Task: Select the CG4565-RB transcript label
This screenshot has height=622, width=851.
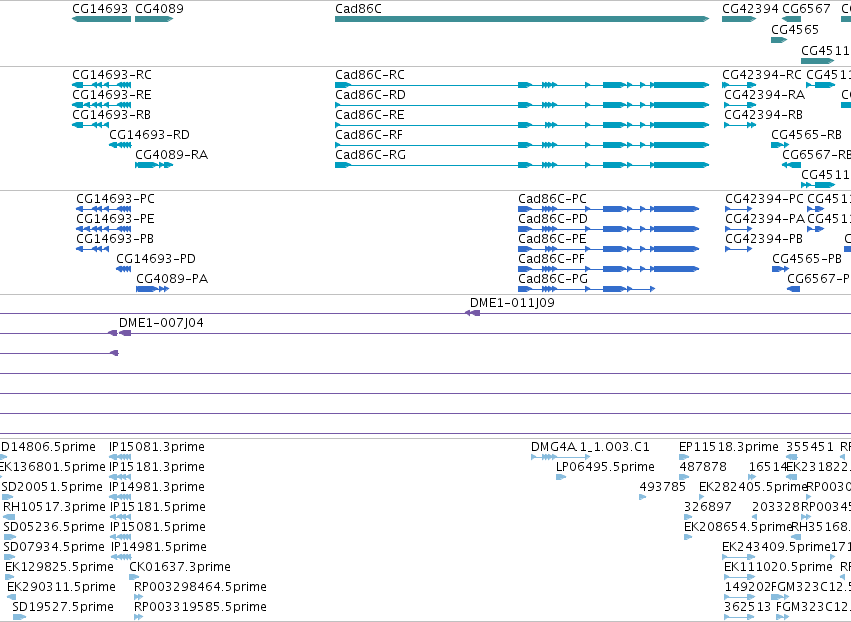Action: (806, 135)
